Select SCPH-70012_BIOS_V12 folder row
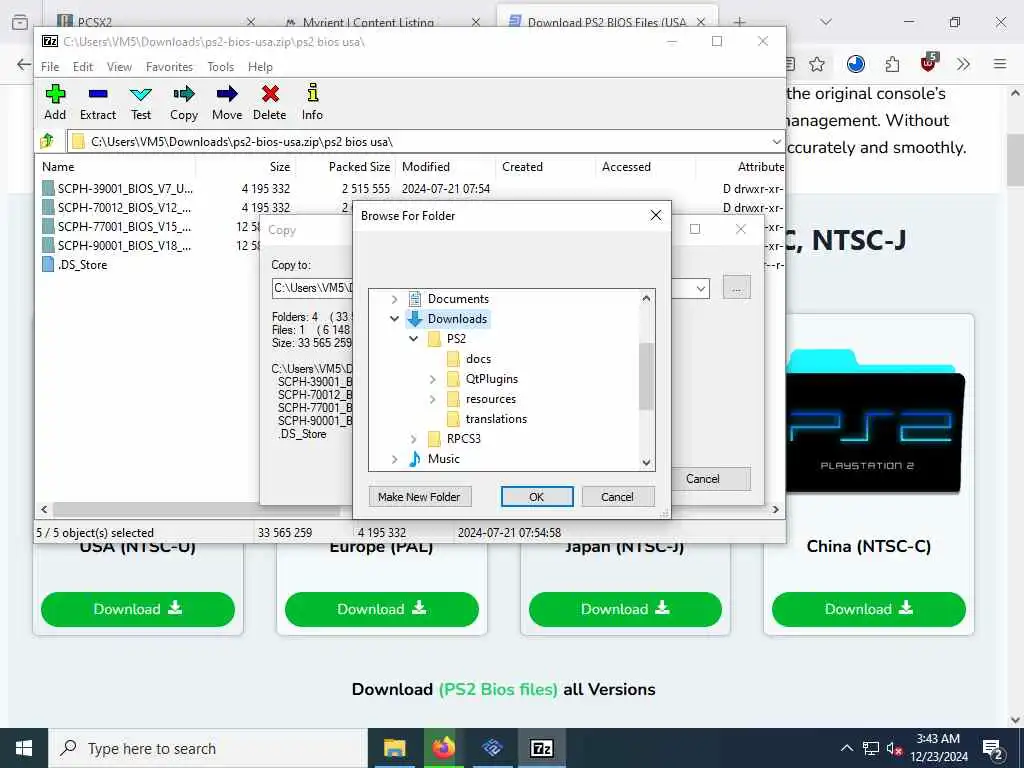This screenshot has width=1024, height=768. tap(118, 208)
